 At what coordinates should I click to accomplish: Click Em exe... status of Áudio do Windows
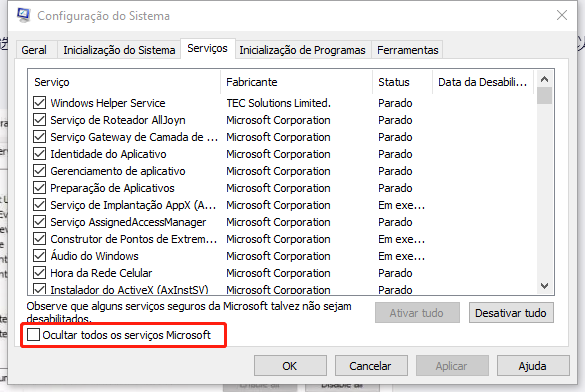tap(401, 256)
